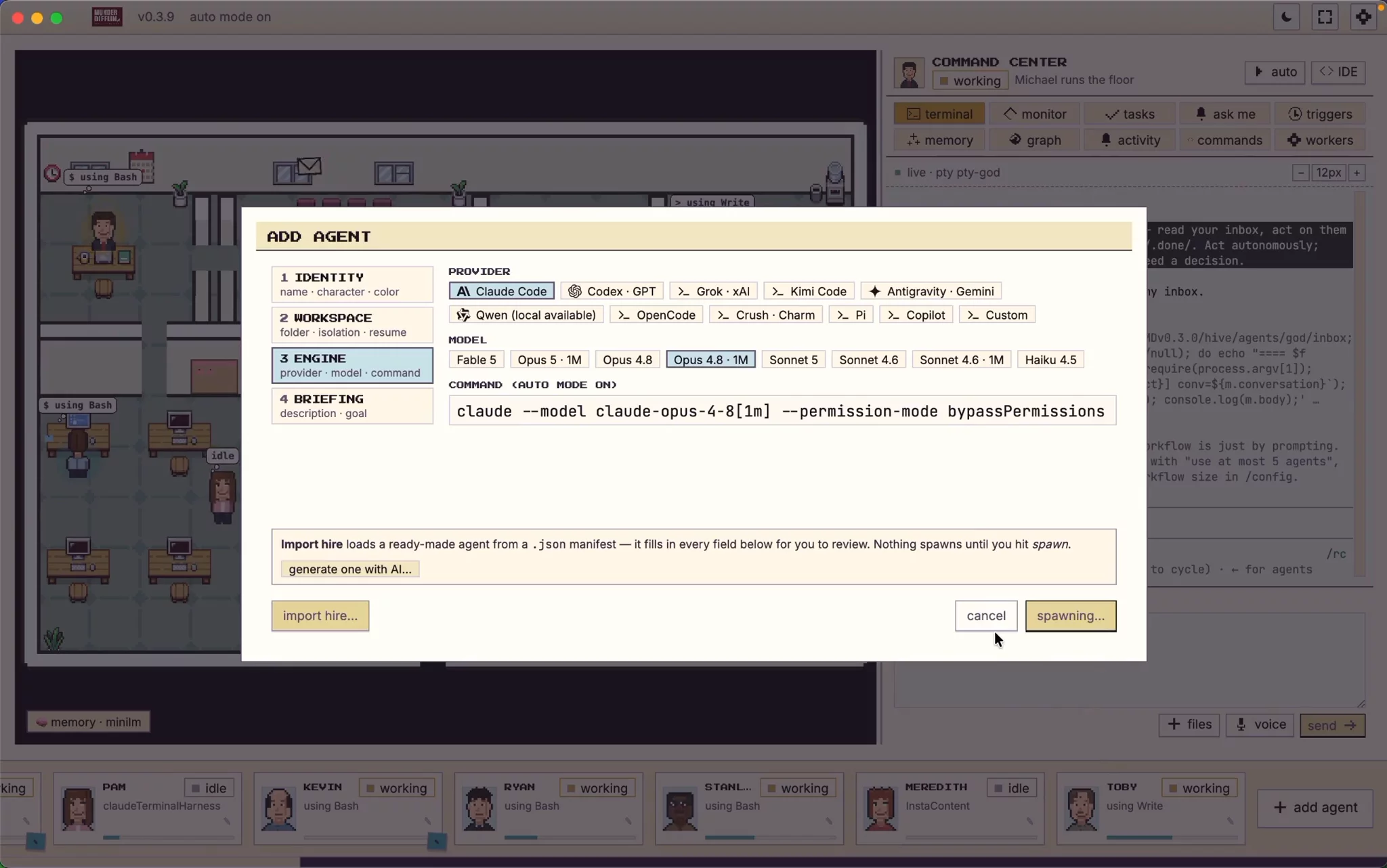Open the triggers tab
1387x868 pixels.
(x=1320, y=114)
